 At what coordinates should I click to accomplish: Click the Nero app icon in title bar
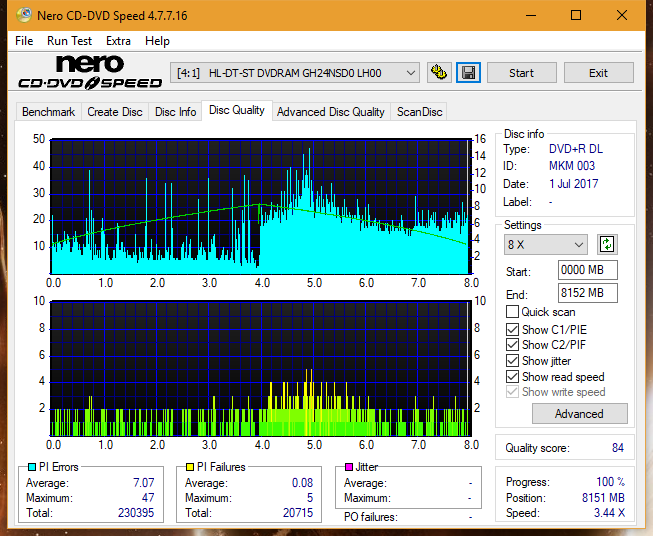24,15
